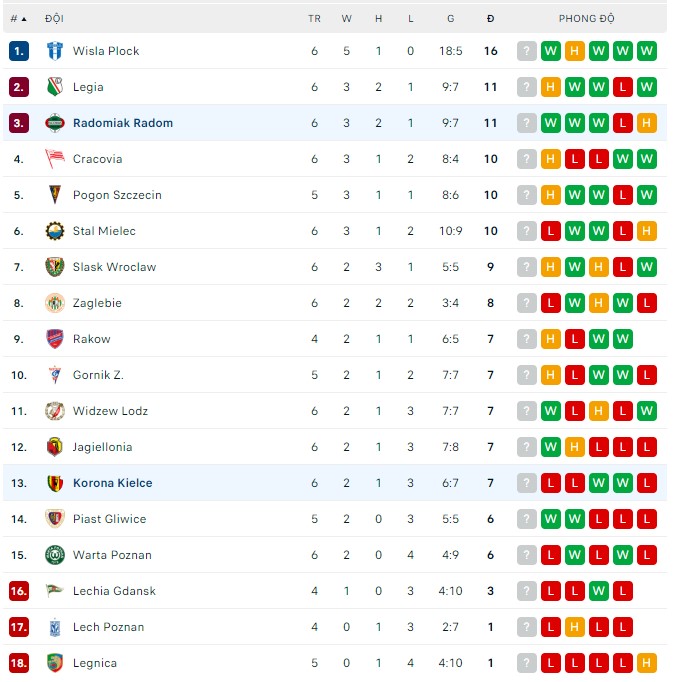This screenshot has height=682, width=676.
Task: Click the Lechia Gdansk club logo
Action: coord(55,591)
